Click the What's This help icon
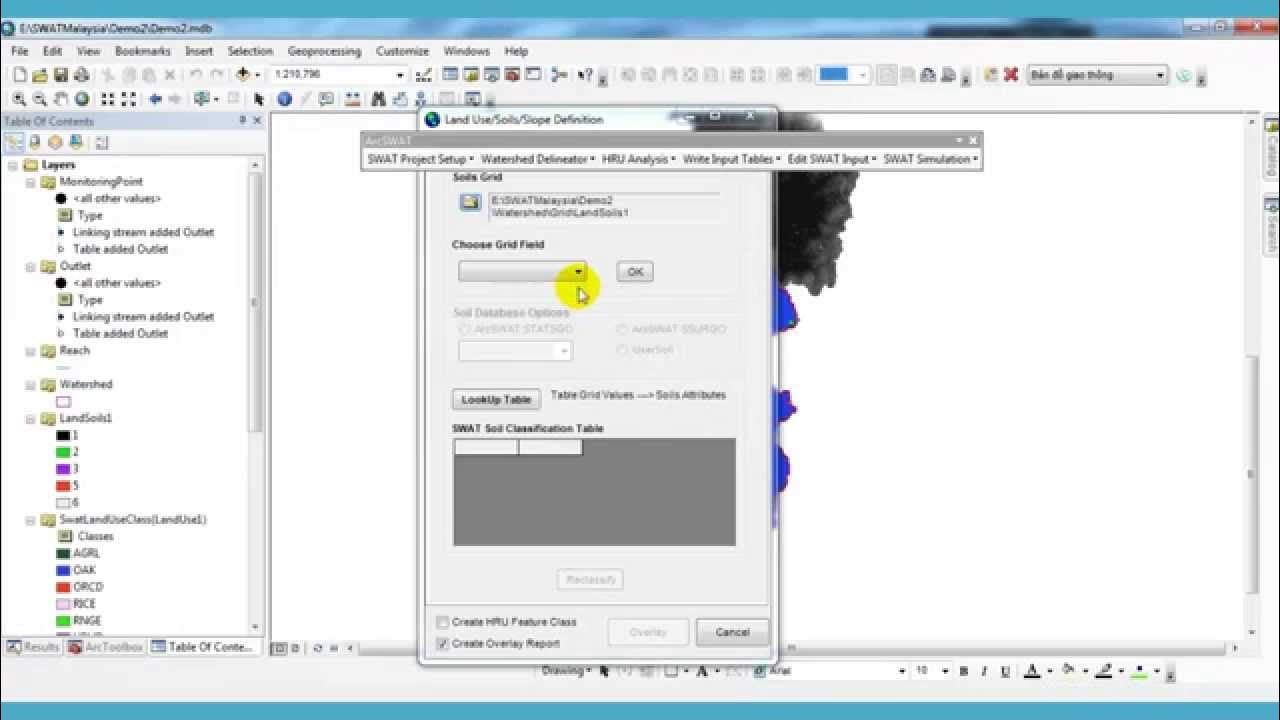Image resolution: width=1280 pixels, height=720 pixels. [x=586, y=75]
